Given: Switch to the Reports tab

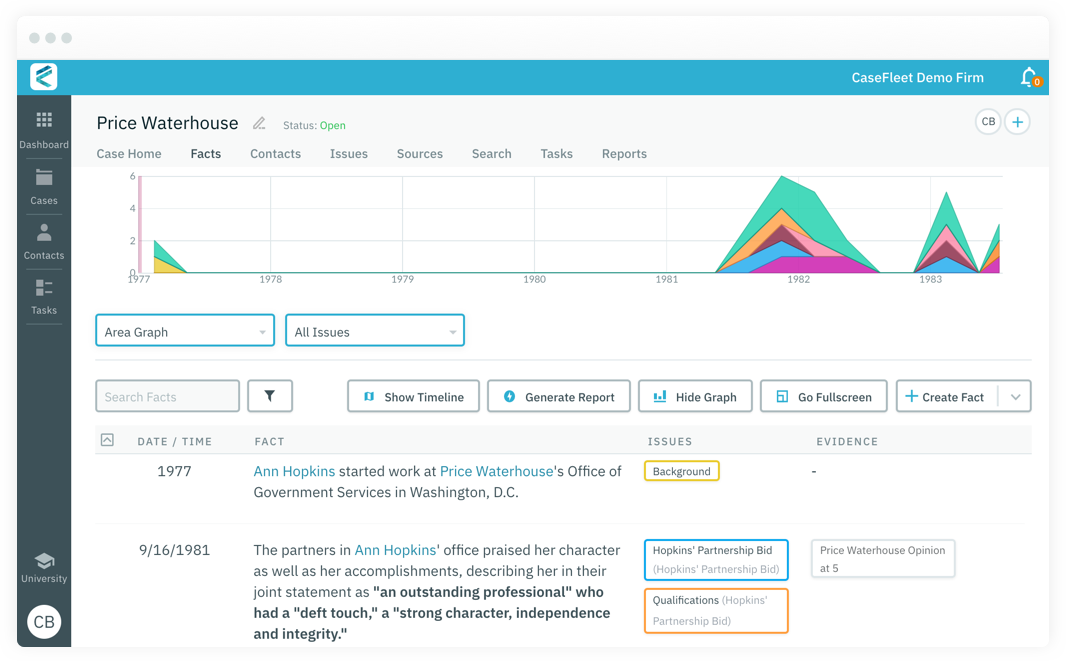Looking at the screenshot, I should pyautogui.click(x=624, y=153).
